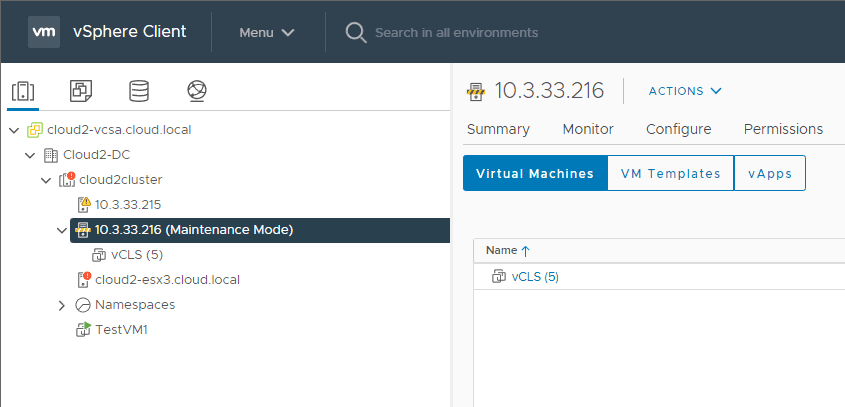Collapse the Cloud2-DC datacenter node

[x=29, y=155]
